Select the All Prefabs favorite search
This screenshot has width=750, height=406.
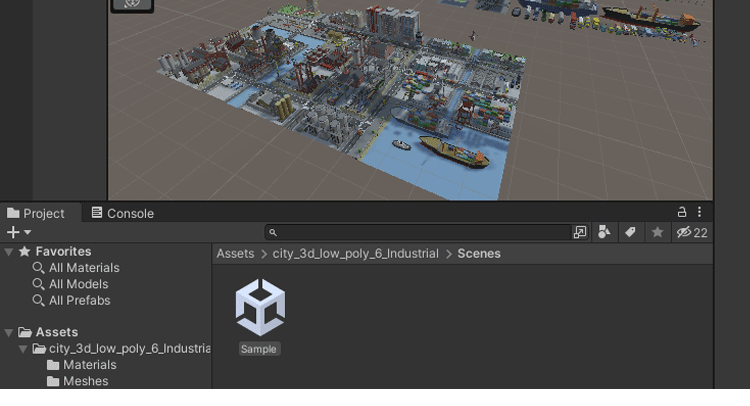[x=79, y=300]
